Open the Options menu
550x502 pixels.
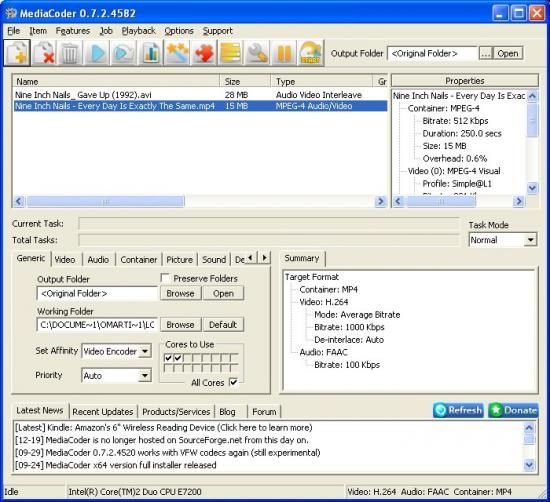(179, 31)
